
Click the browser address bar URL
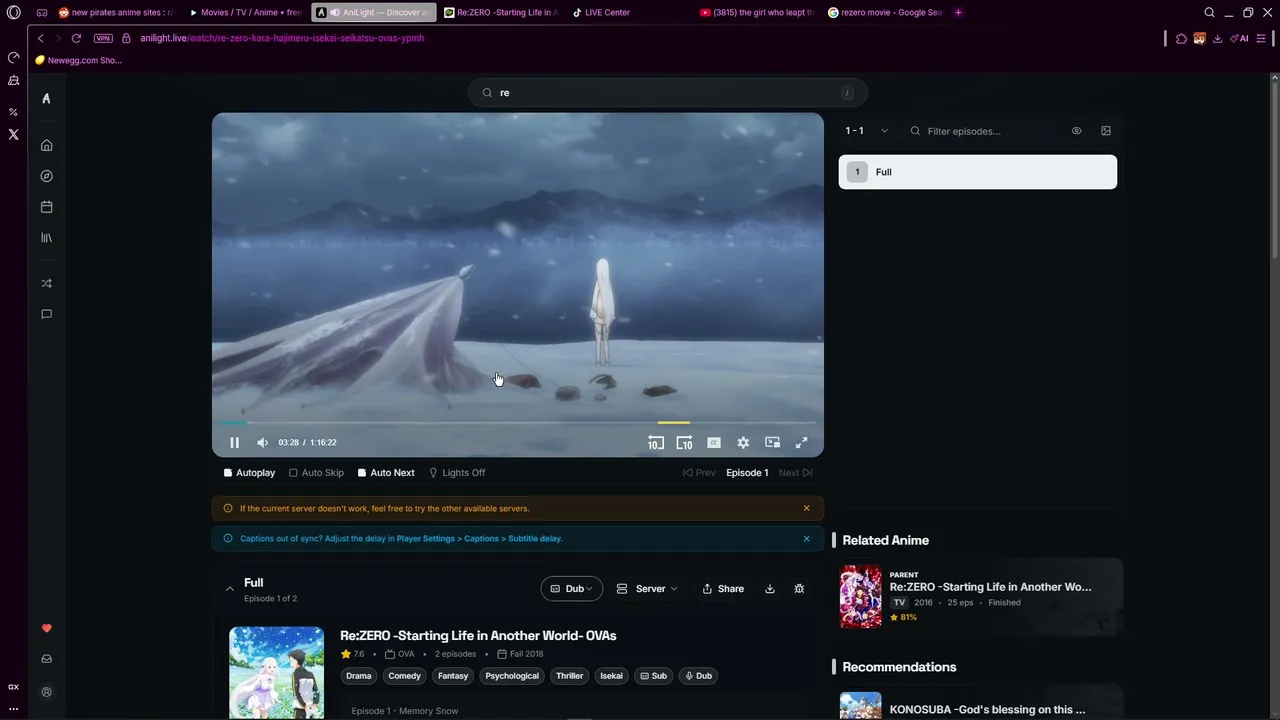coord(282,38)
